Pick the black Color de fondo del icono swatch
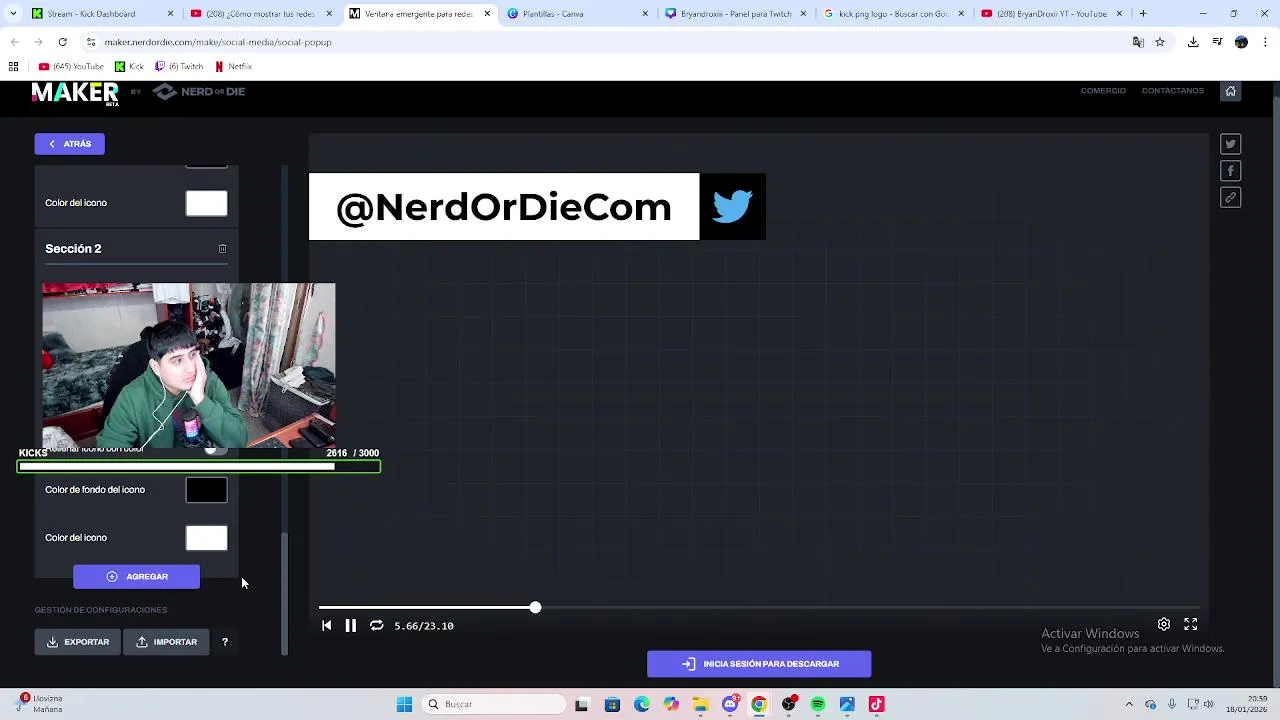The image size is (1280, 720). coord(206,490)
